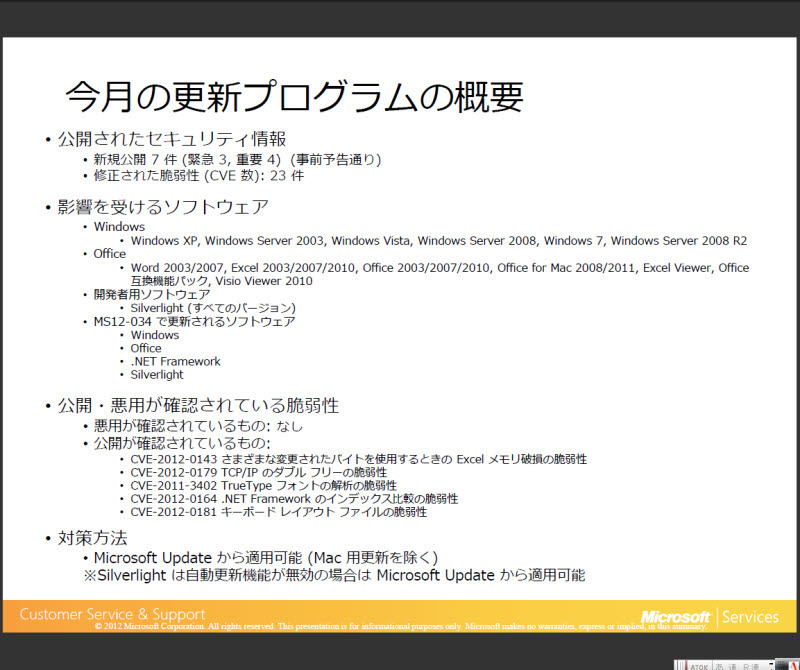Click the Customer Service & Support footer text

[x=112, y=614]
